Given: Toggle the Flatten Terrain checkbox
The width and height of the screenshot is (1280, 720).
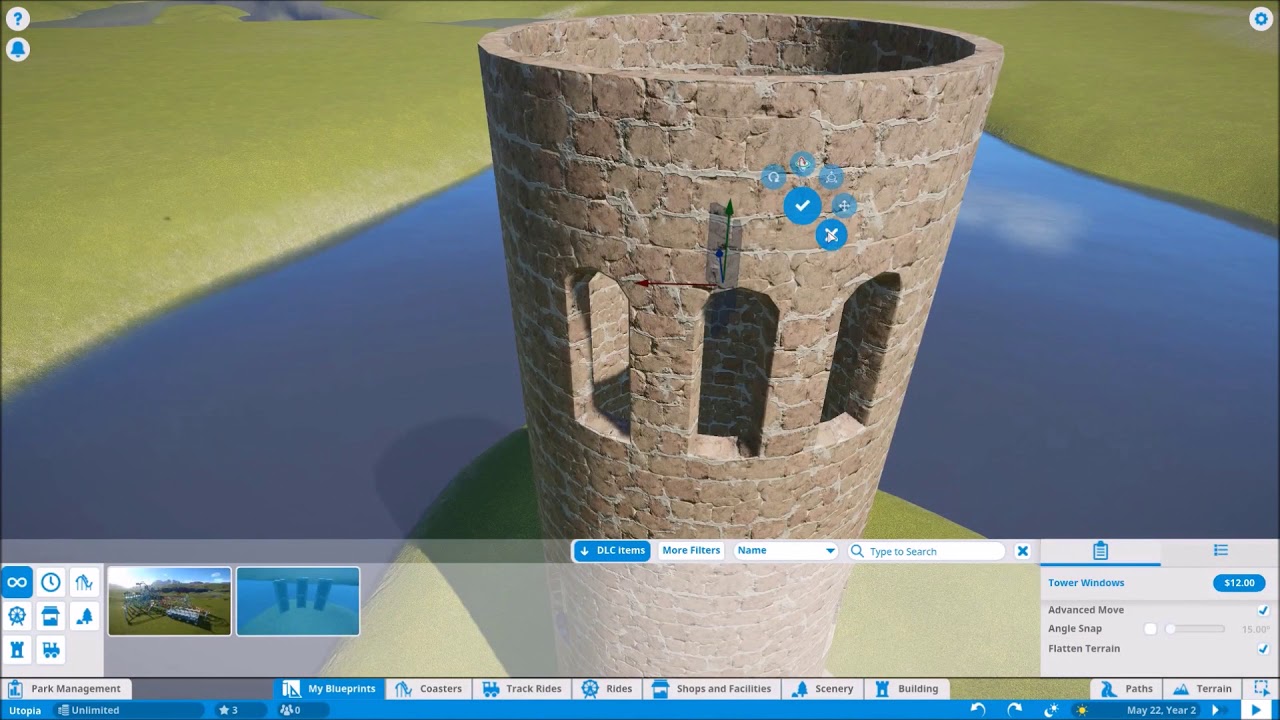Looking at the screenshot, I should coord(1263,649).
